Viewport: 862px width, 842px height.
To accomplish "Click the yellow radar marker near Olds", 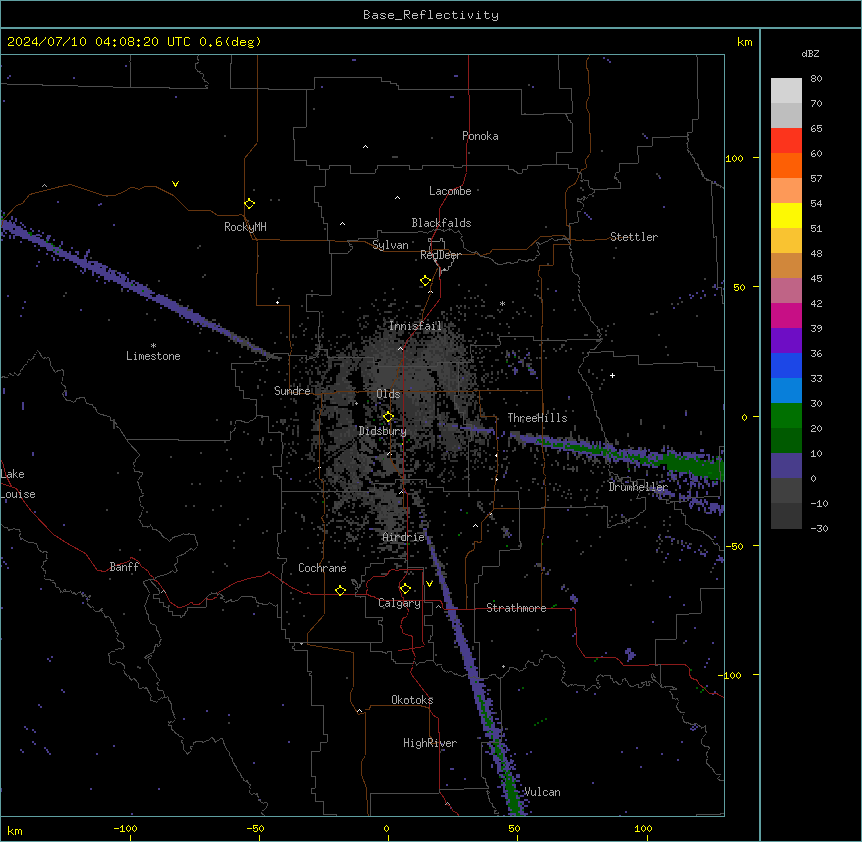I will tap(388, 417).
